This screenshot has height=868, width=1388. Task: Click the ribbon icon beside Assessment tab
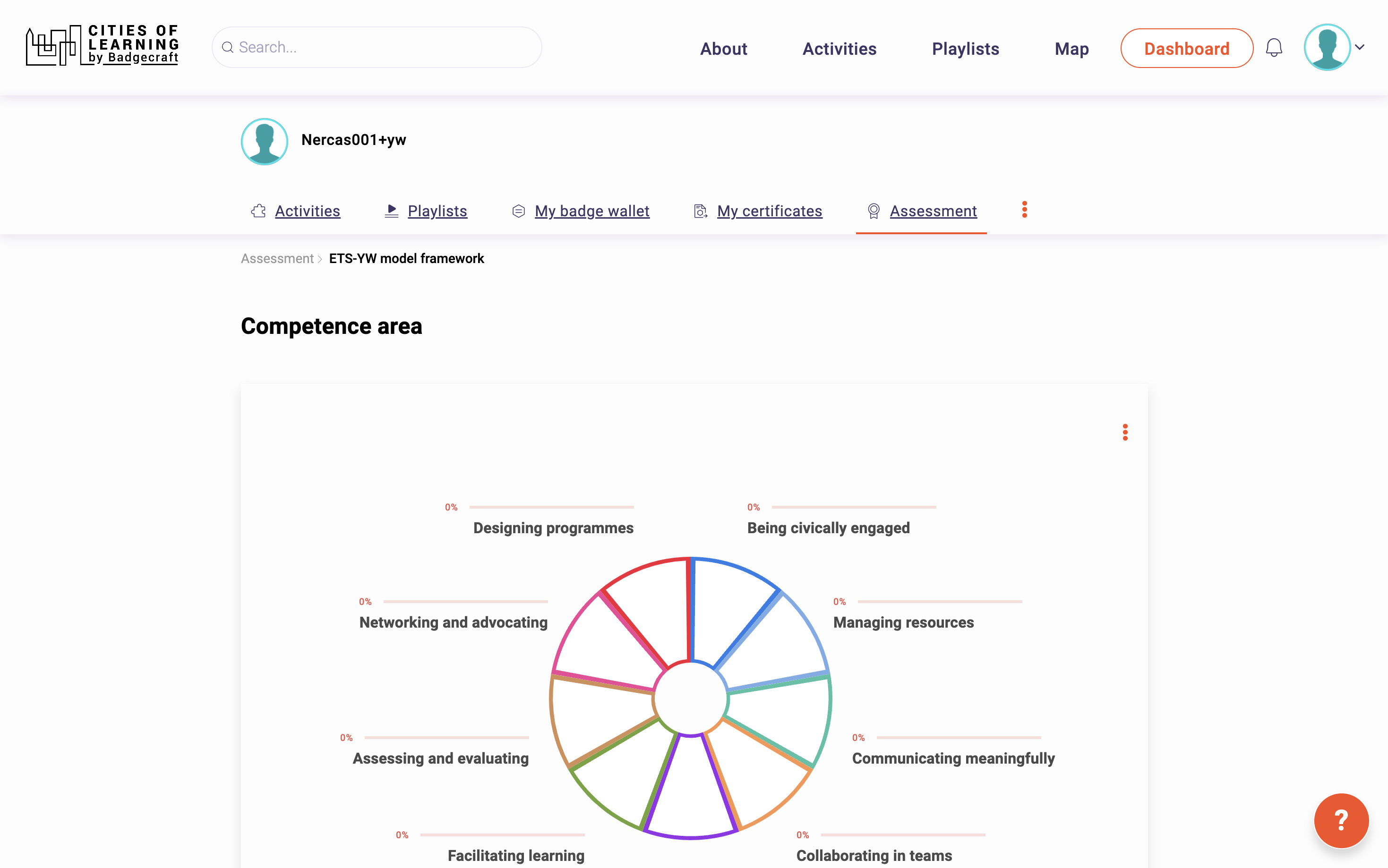pyautogui.click(x=873, y=211)
